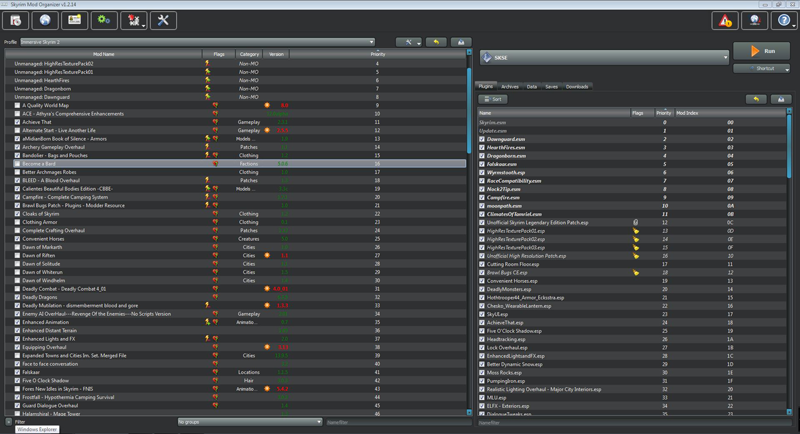Open the install mod from archive icon

tap(16, 20)
